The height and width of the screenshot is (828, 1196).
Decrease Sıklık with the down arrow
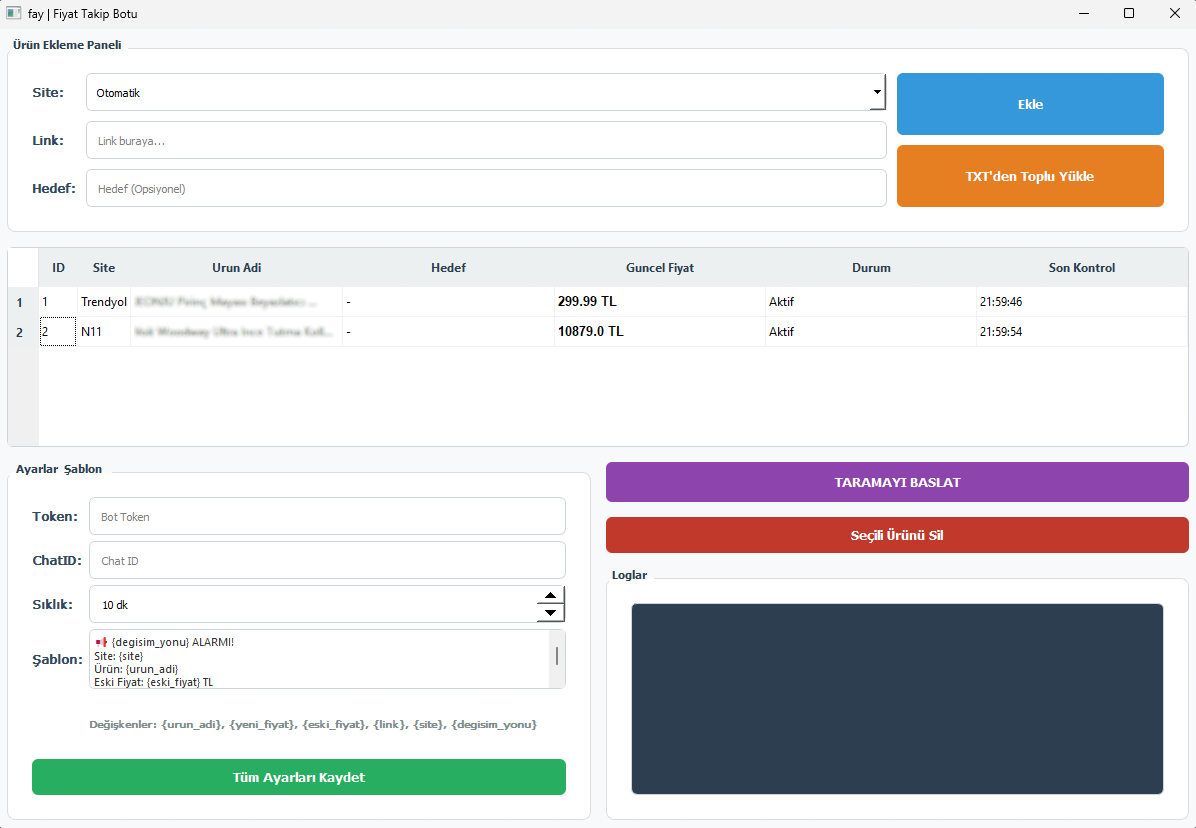pyautogui.click(x=550, y=613)
